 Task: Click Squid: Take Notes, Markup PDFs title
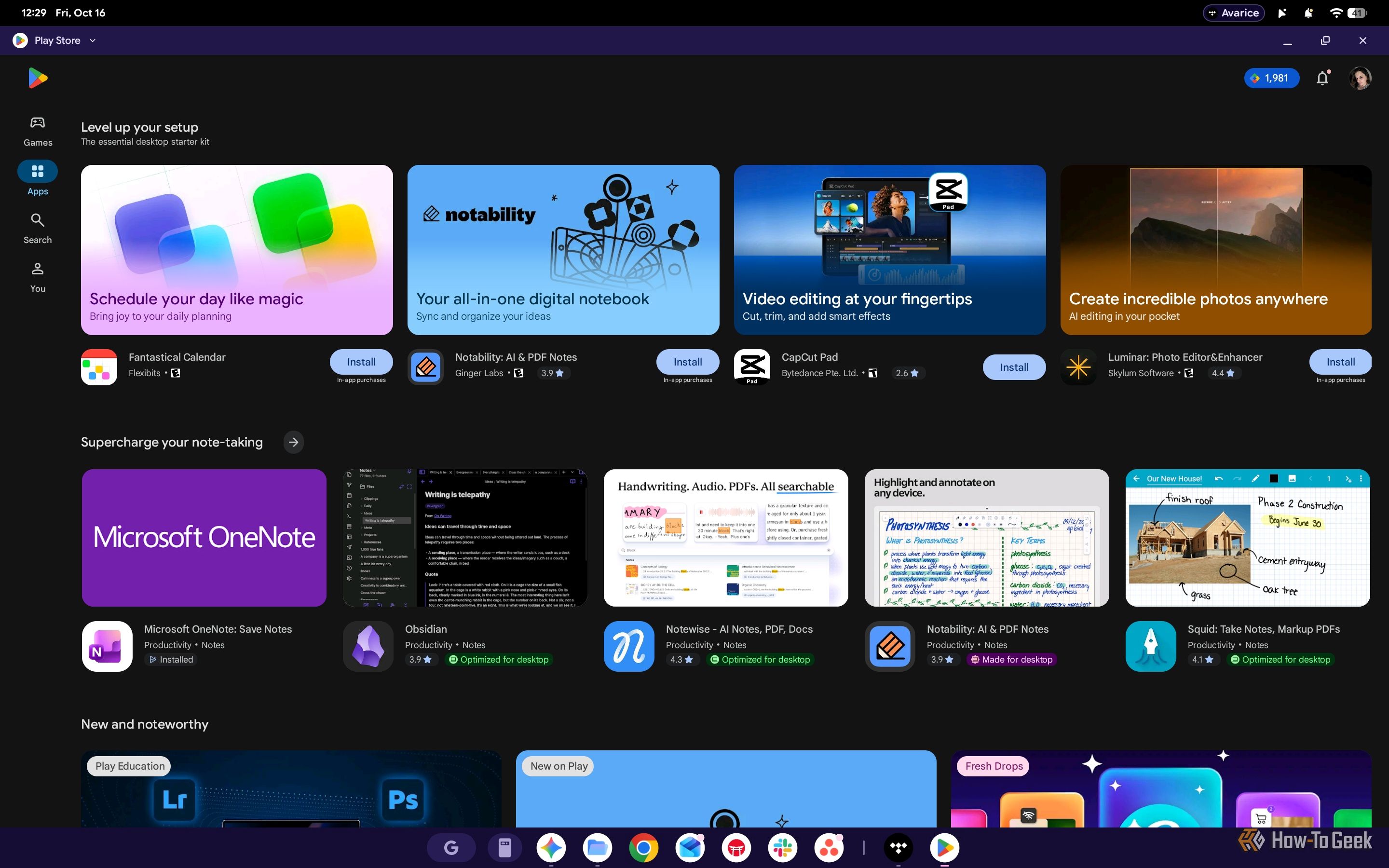1263,629
